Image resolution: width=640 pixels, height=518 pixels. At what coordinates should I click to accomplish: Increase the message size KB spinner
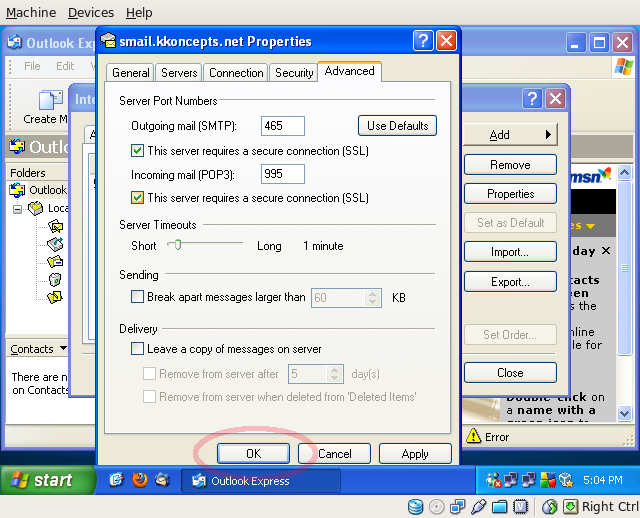pos(372,294)
